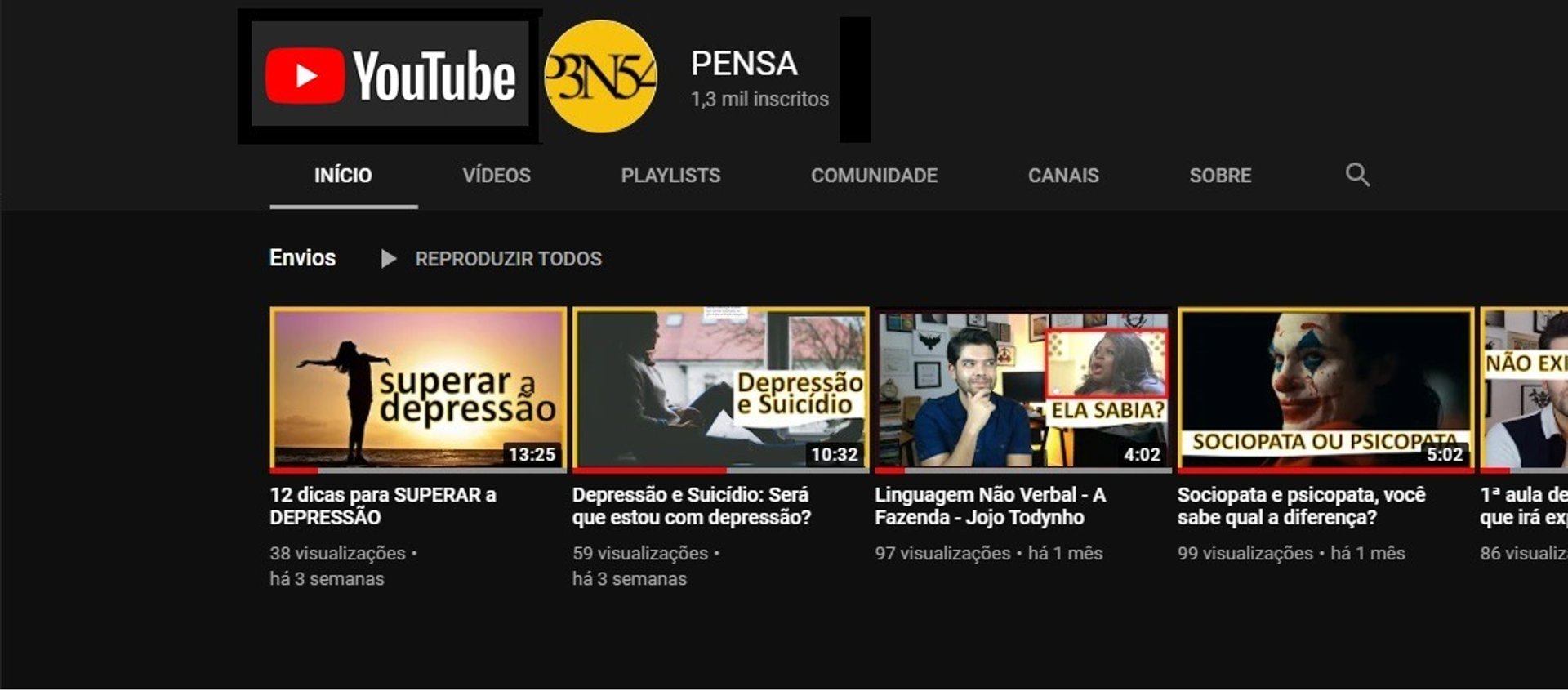Image resolution: width=1568 pixels, height=691 pixels.
Task: Click the PENSA channel name
Action: coord(744,64)
